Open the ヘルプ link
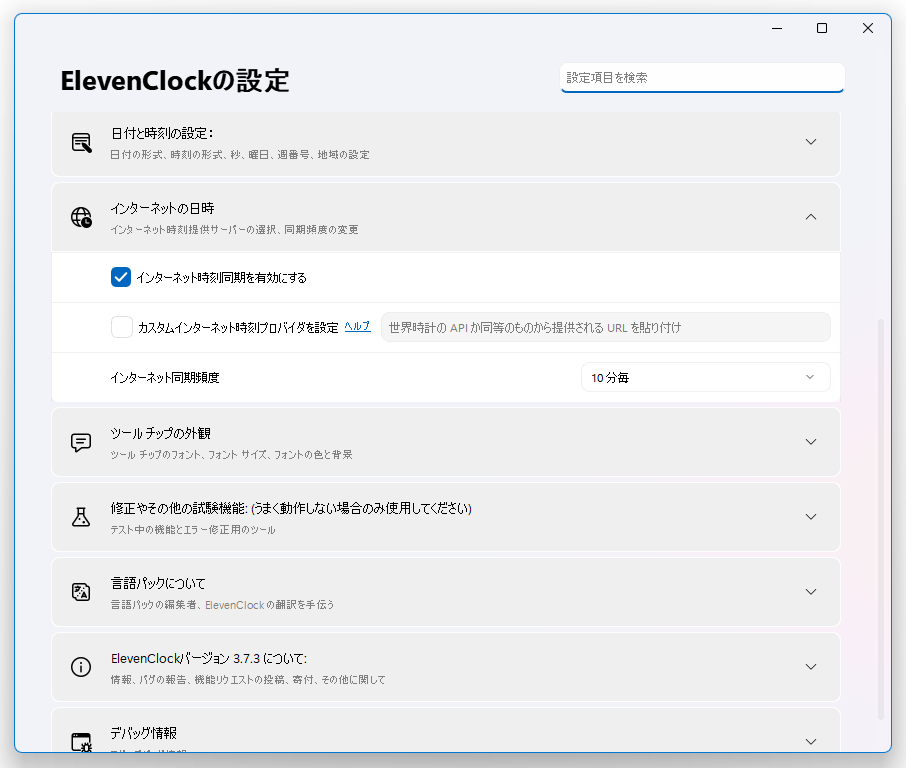This screenshot has width=906, height=768. point(357,327)
